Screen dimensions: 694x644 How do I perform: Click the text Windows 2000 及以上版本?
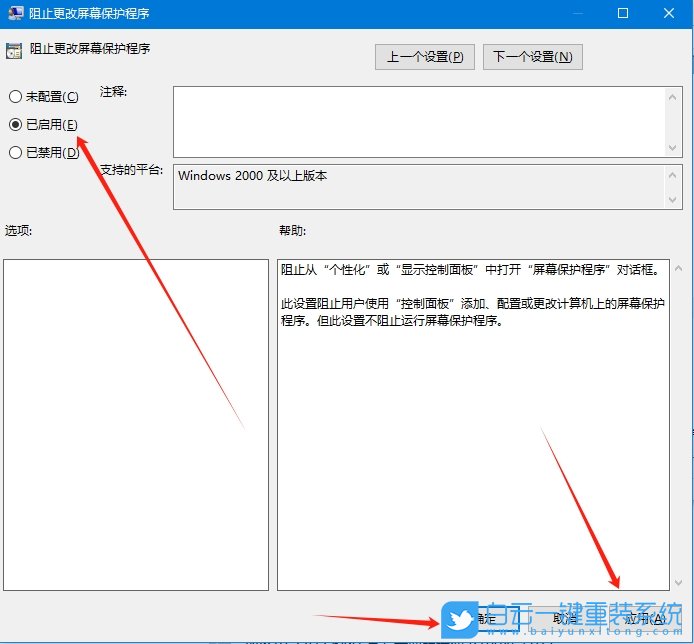coord(252,176)
